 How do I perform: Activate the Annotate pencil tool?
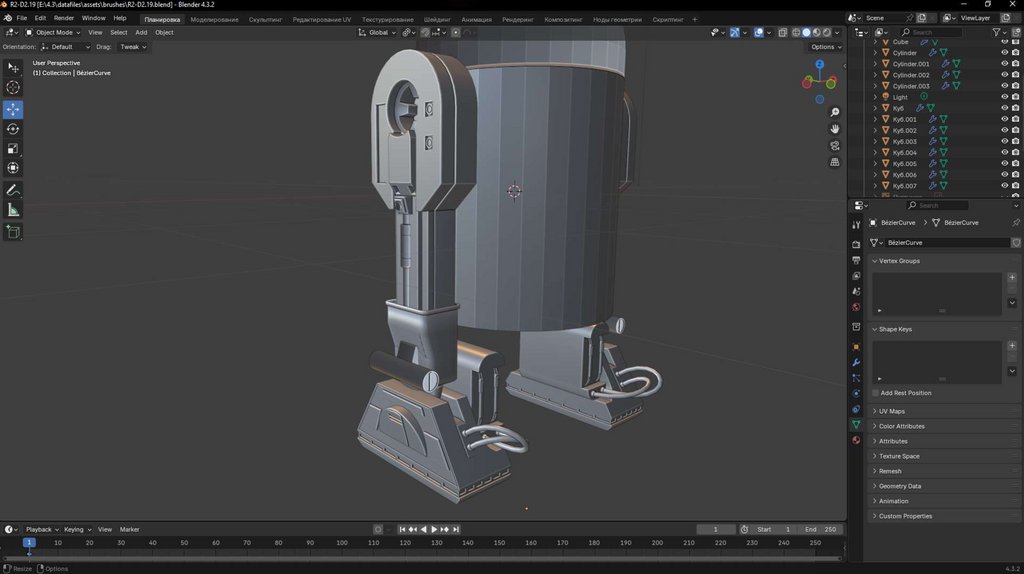[13, 190]
